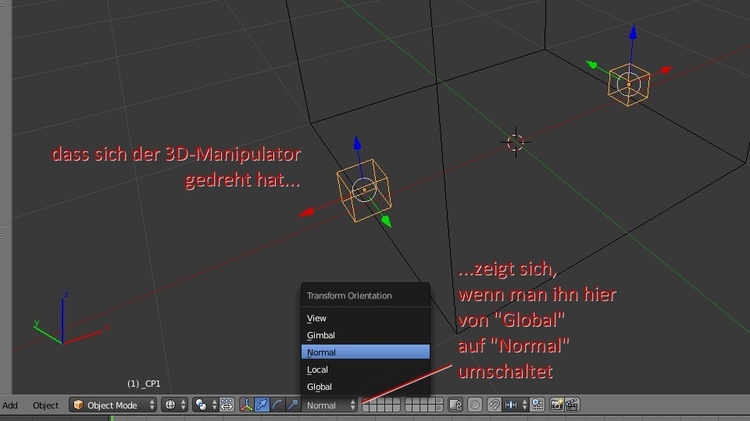
Task: Render OpenGL animation with clapperboard icon
Action: 573,405
